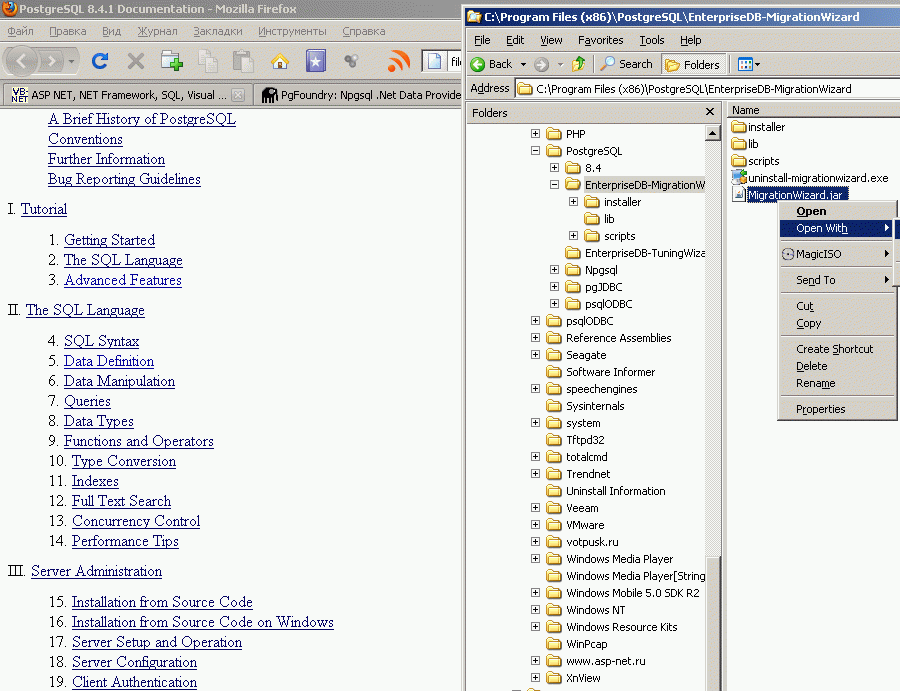
Task: Expand the PHP folder tree node
Action: [x=536, y=134]
